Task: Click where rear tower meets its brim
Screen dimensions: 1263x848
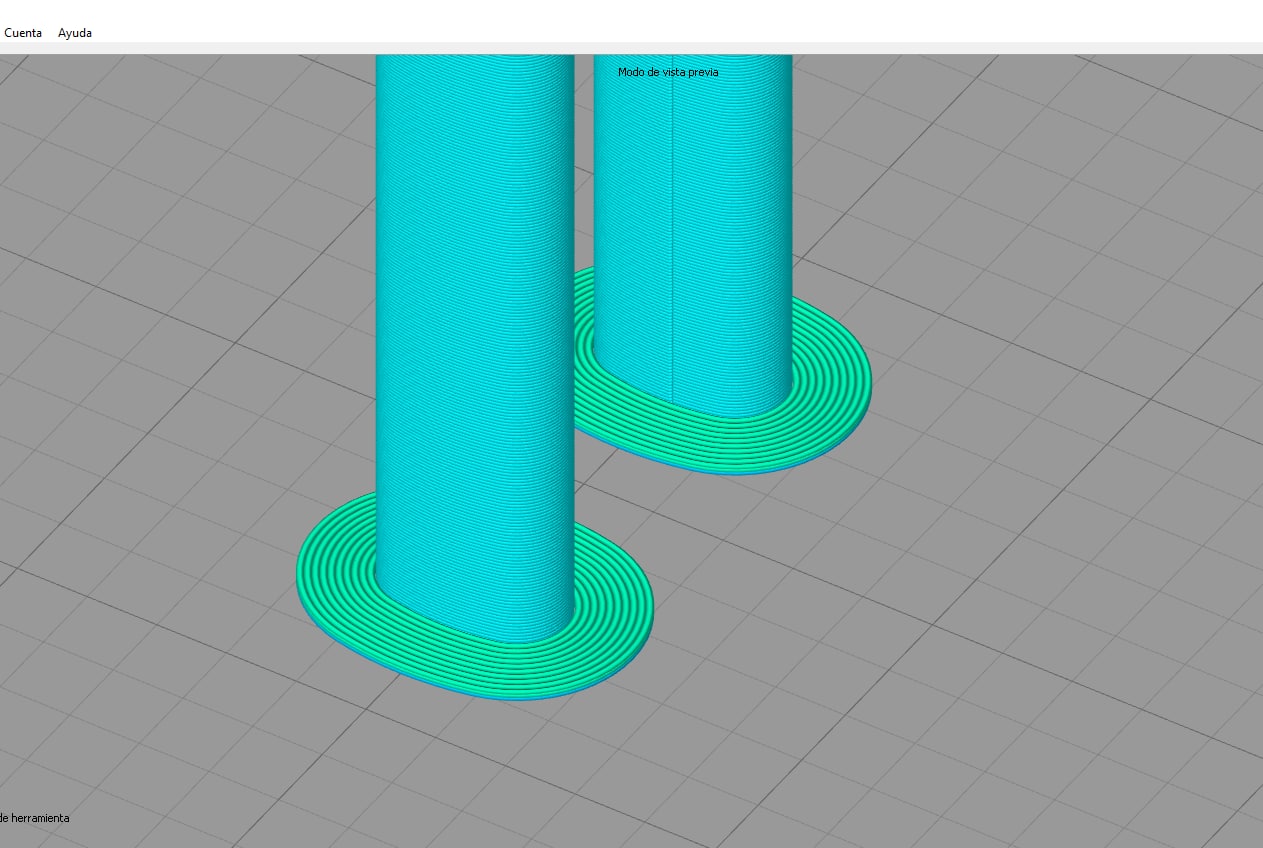Action: 720,412
